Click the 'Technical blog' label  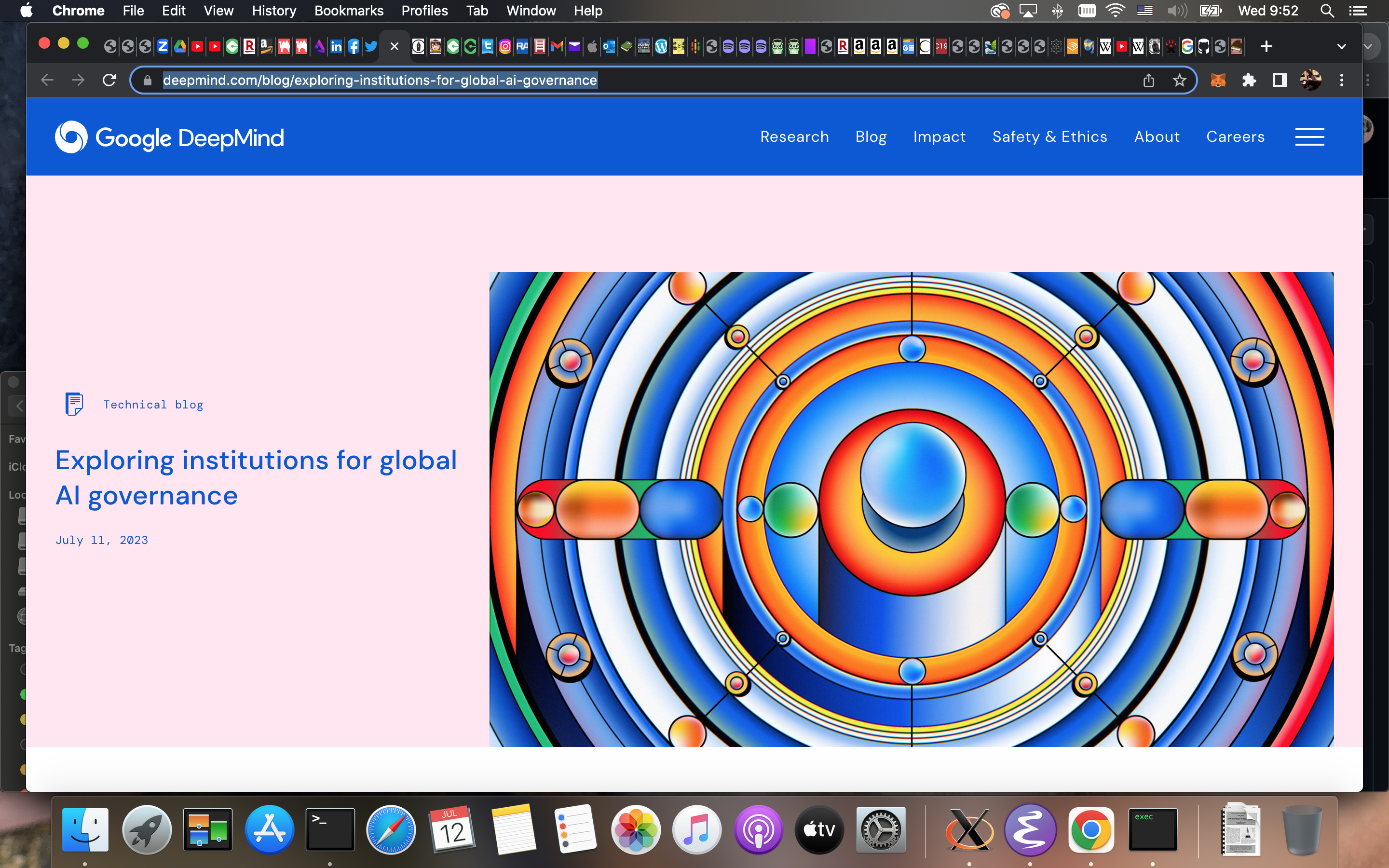point(153,405)
